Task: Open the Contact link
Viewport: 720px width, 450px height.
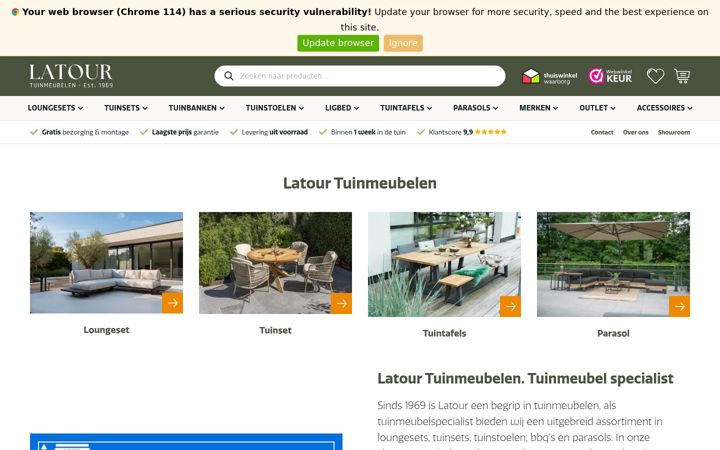Action: click(602, 132)
